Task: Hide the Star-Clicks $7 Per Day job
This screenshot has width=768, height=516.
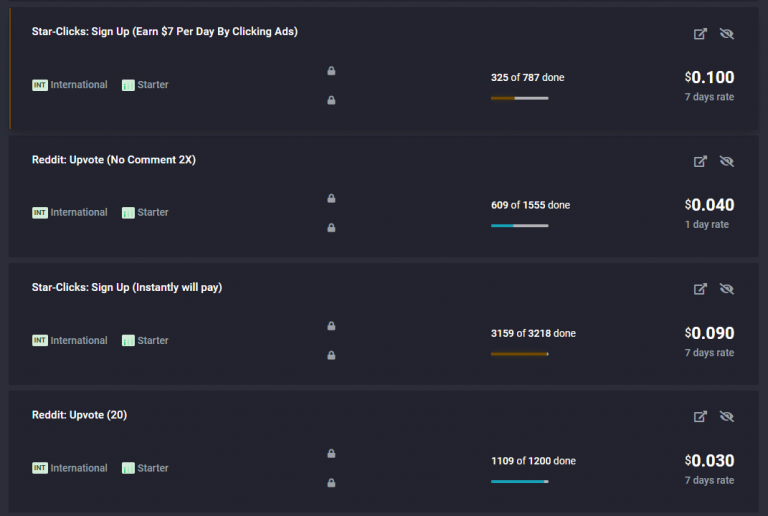Action: click(x=727, y=34)
